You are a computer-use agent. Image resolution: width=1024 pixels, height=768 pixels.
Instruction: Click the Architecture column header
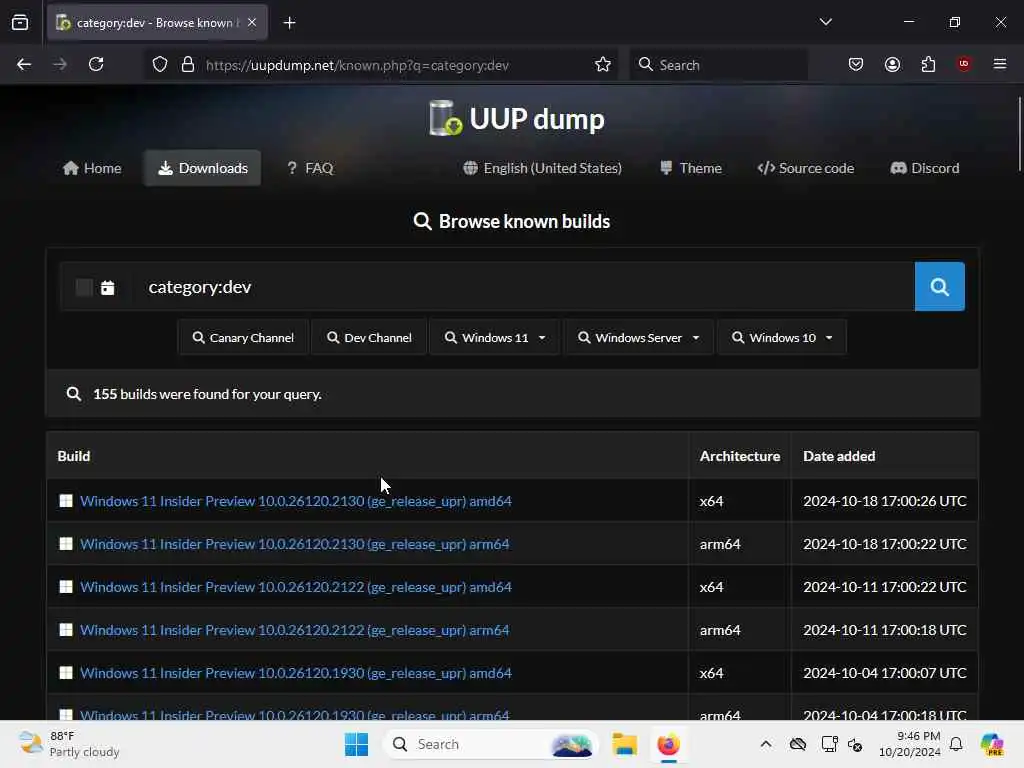click(740, 456)
